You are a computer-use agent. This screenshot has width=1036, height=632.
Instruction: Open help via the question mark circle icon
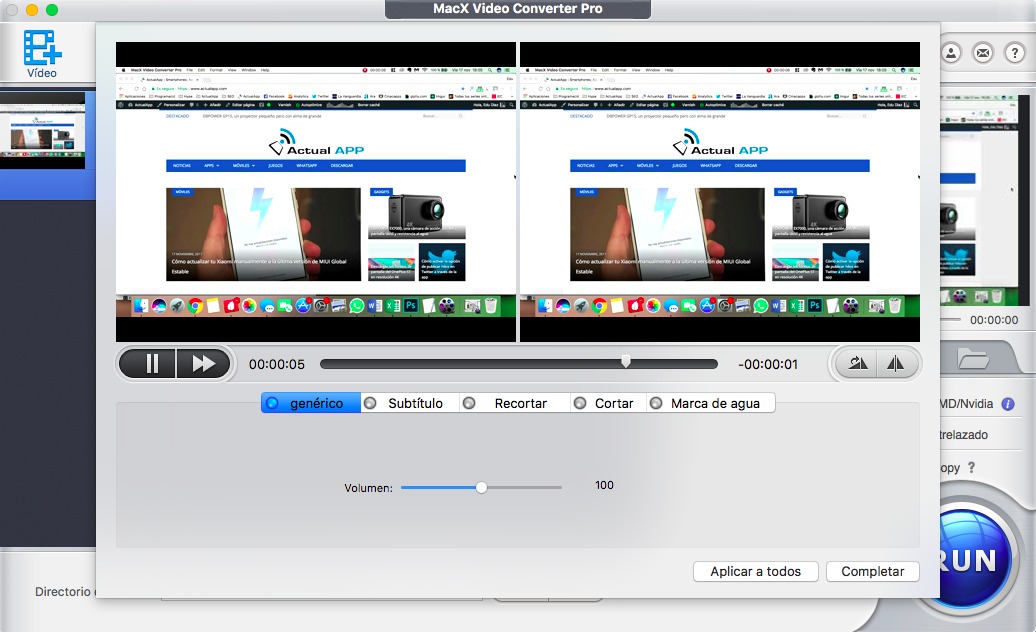pos(1015,53)
